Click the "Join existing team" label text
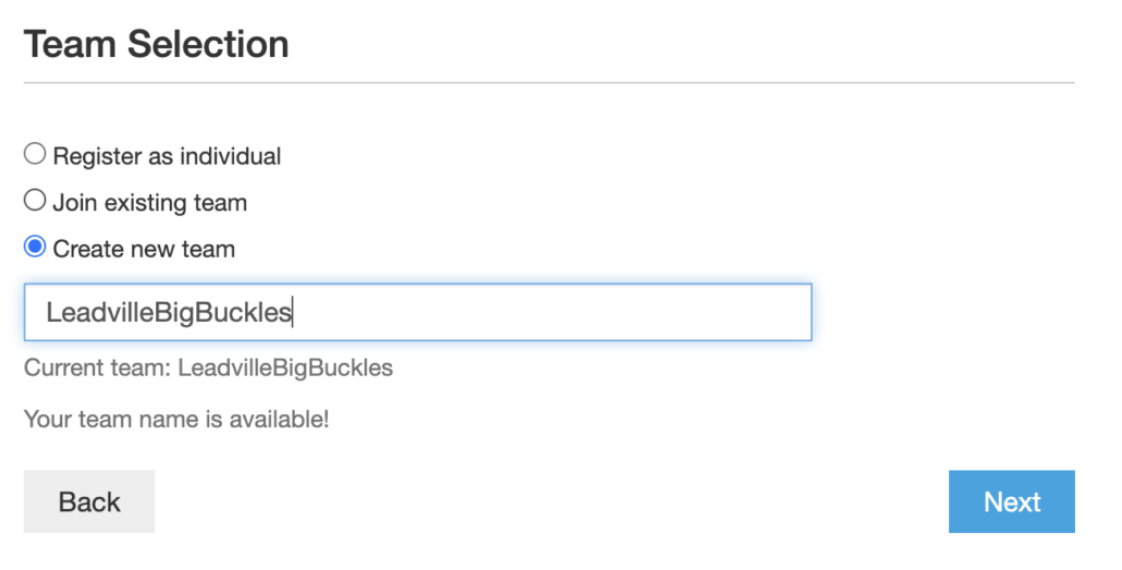The width and height of the screenshot is (1122, 570). (149, 203)
